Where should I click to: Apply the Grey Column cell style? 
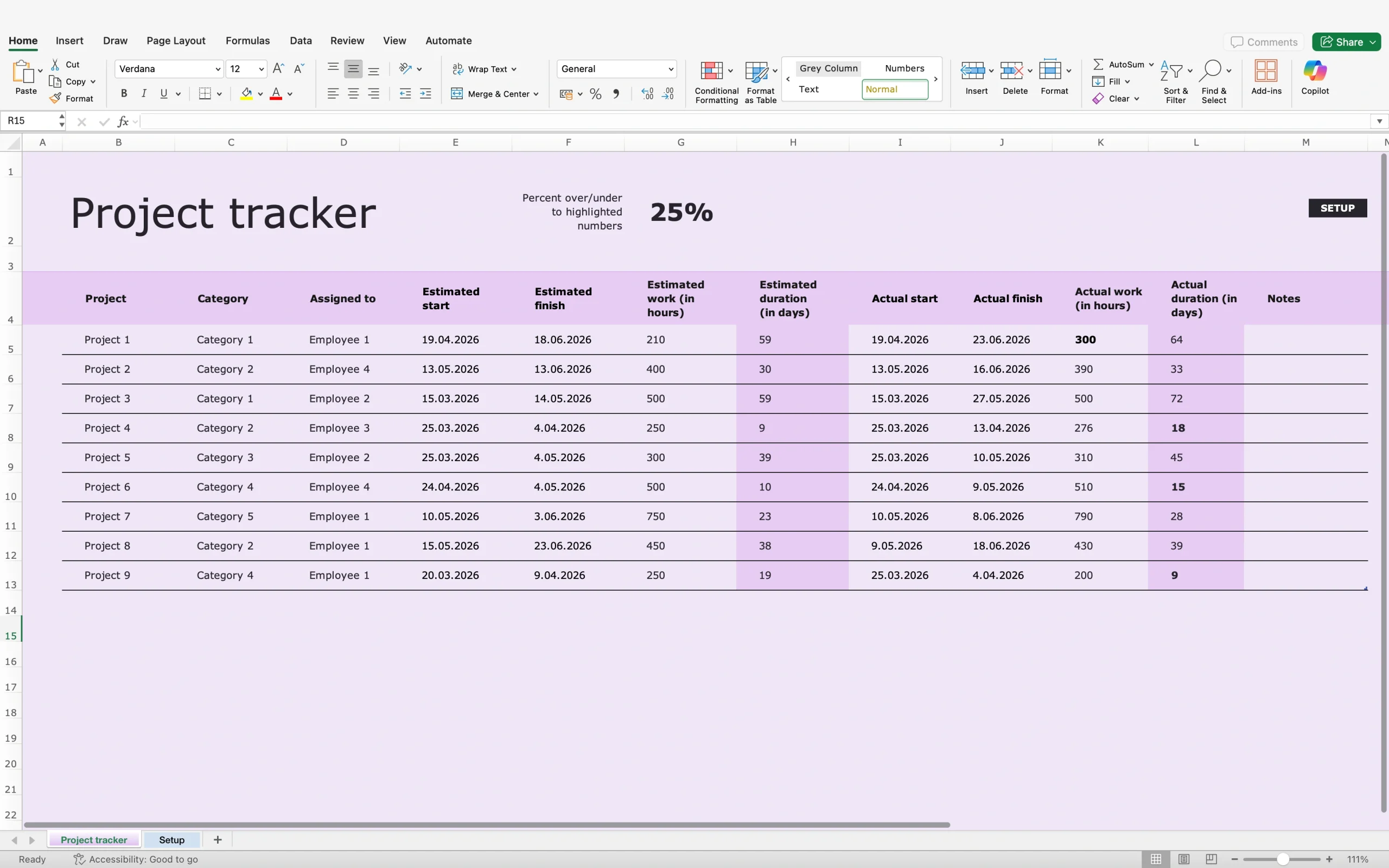pos(828,68)
